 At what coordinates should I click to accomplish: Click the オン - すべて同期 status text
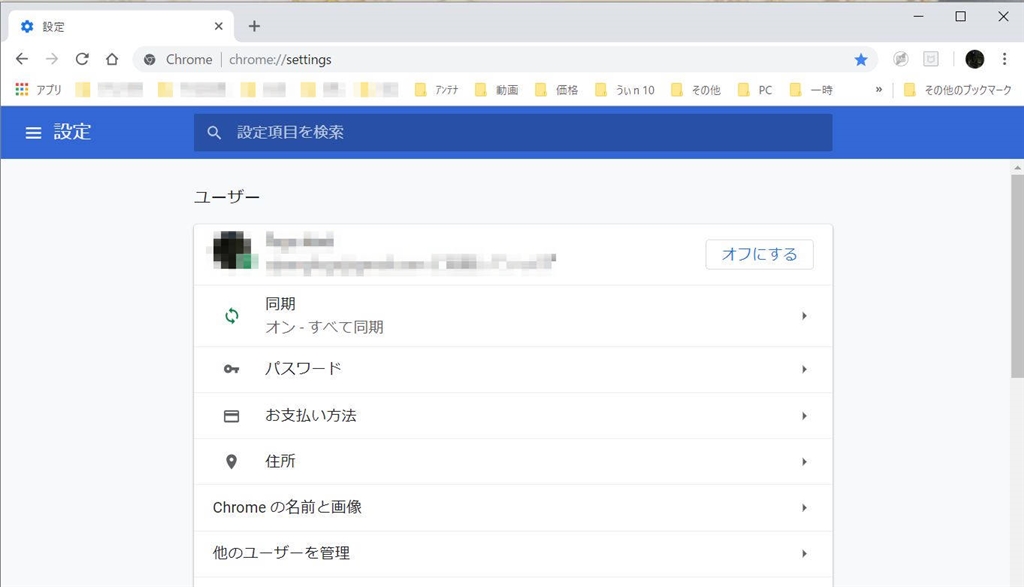(324, 327)
